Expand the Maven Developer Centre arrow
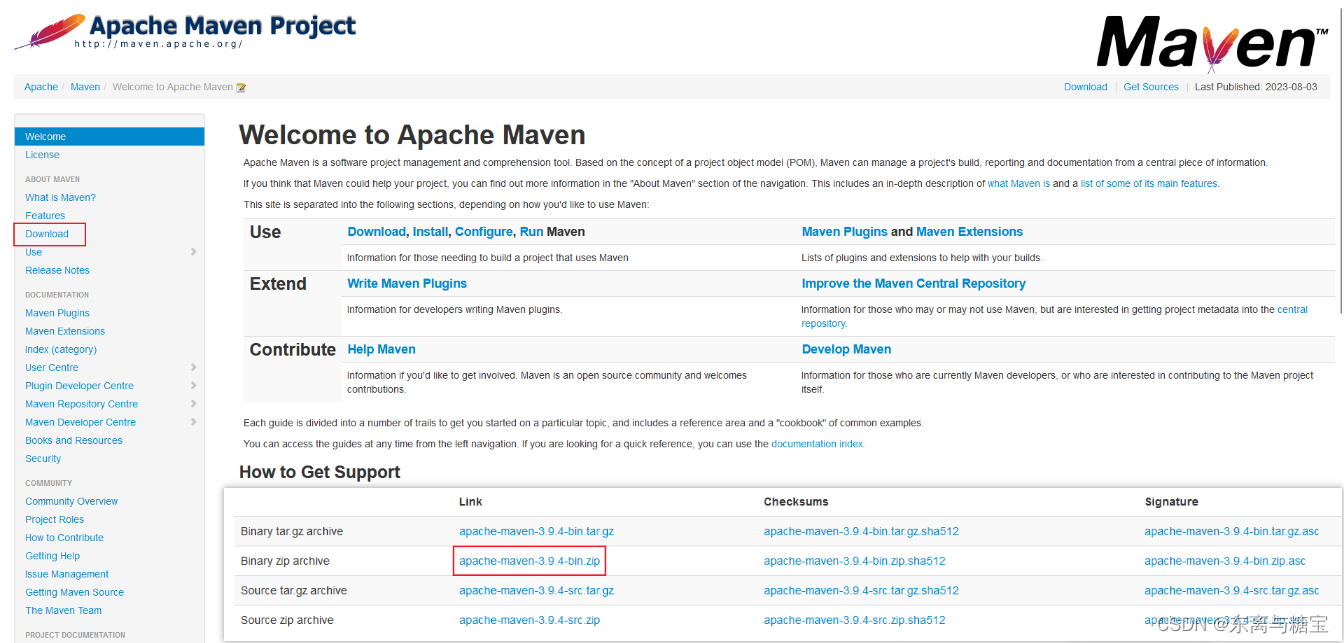 [x=193, y=422]
